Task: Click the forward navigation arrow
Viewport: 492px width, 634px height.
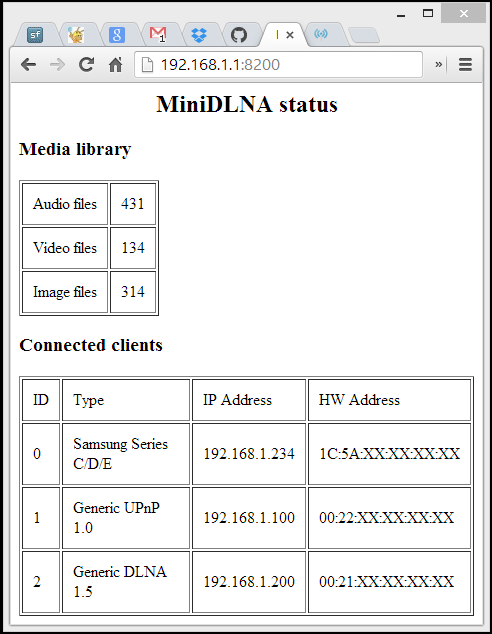Action: (x=57, y=64)
